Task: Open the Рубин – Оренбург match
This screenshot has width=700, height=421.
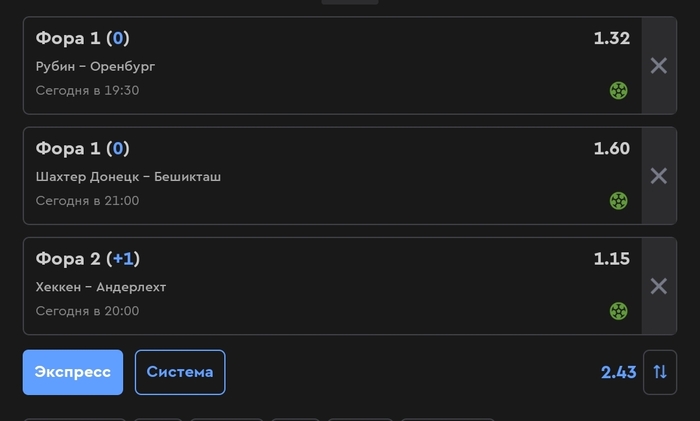Action: 96,67
